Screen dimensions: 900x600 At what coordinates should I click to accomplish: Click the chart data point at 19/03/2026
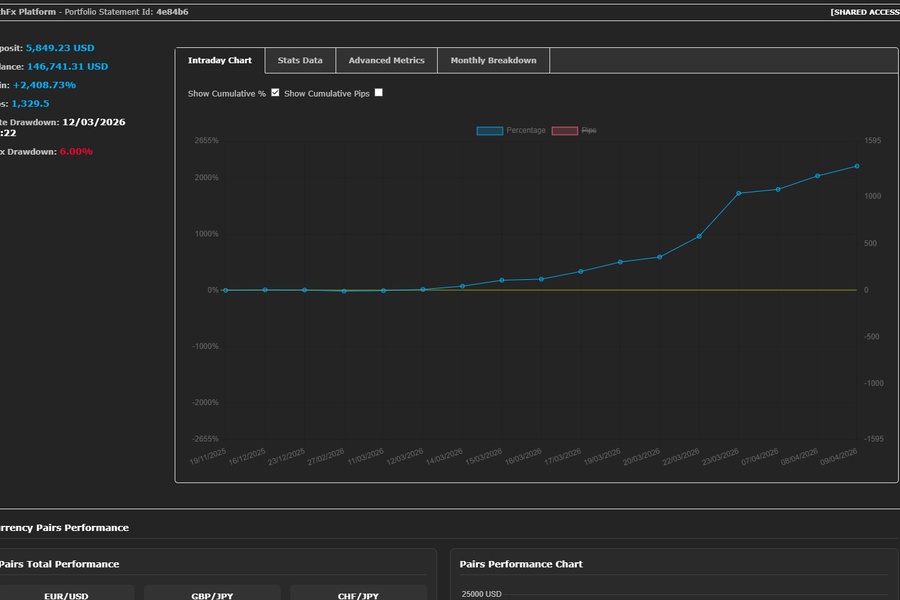(620, 262)
